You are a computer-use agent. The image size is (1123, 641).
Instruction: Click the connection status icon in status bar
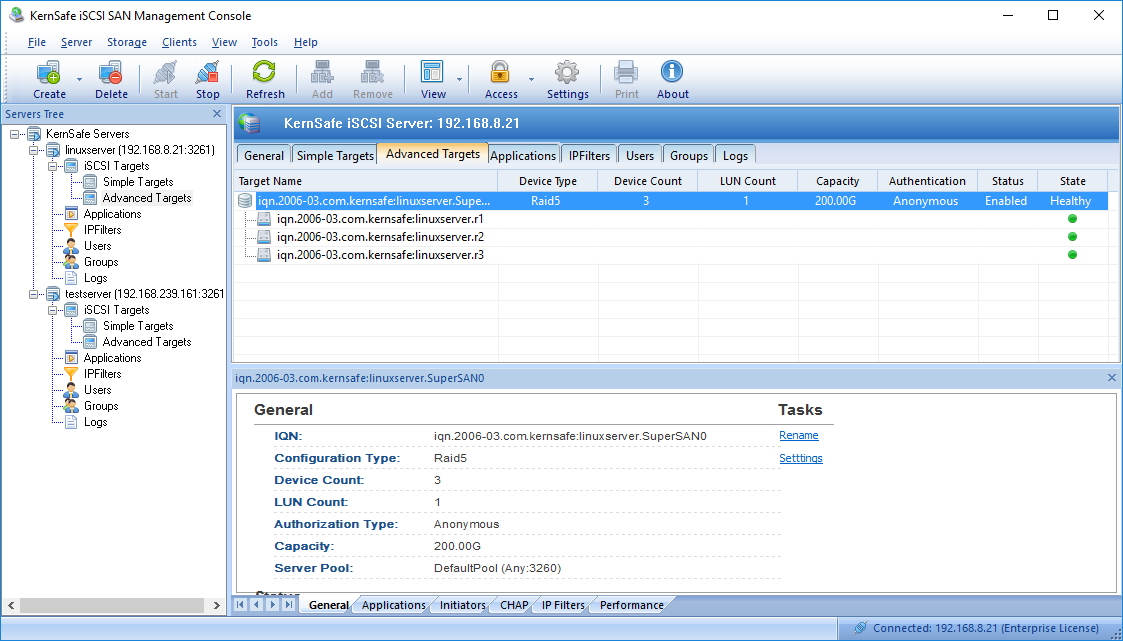point(860,628)
